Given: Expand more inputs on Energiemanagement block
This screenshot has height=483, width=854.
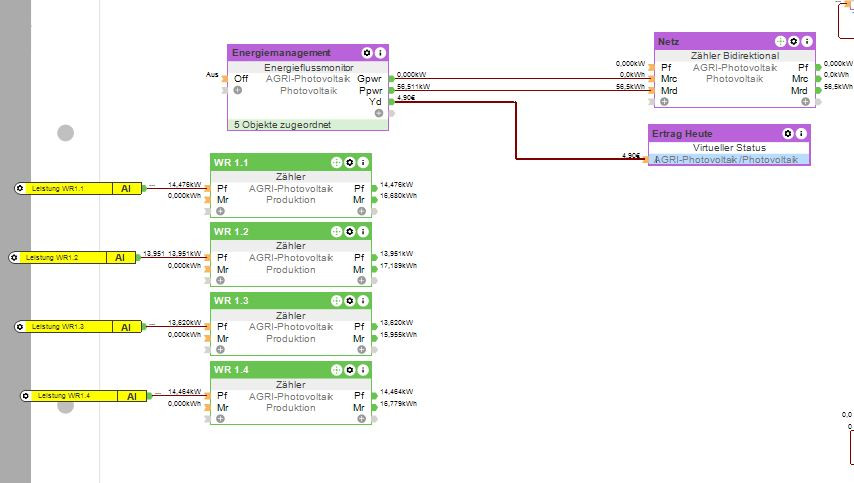Looking at the screenshot, I should [238, 90].
